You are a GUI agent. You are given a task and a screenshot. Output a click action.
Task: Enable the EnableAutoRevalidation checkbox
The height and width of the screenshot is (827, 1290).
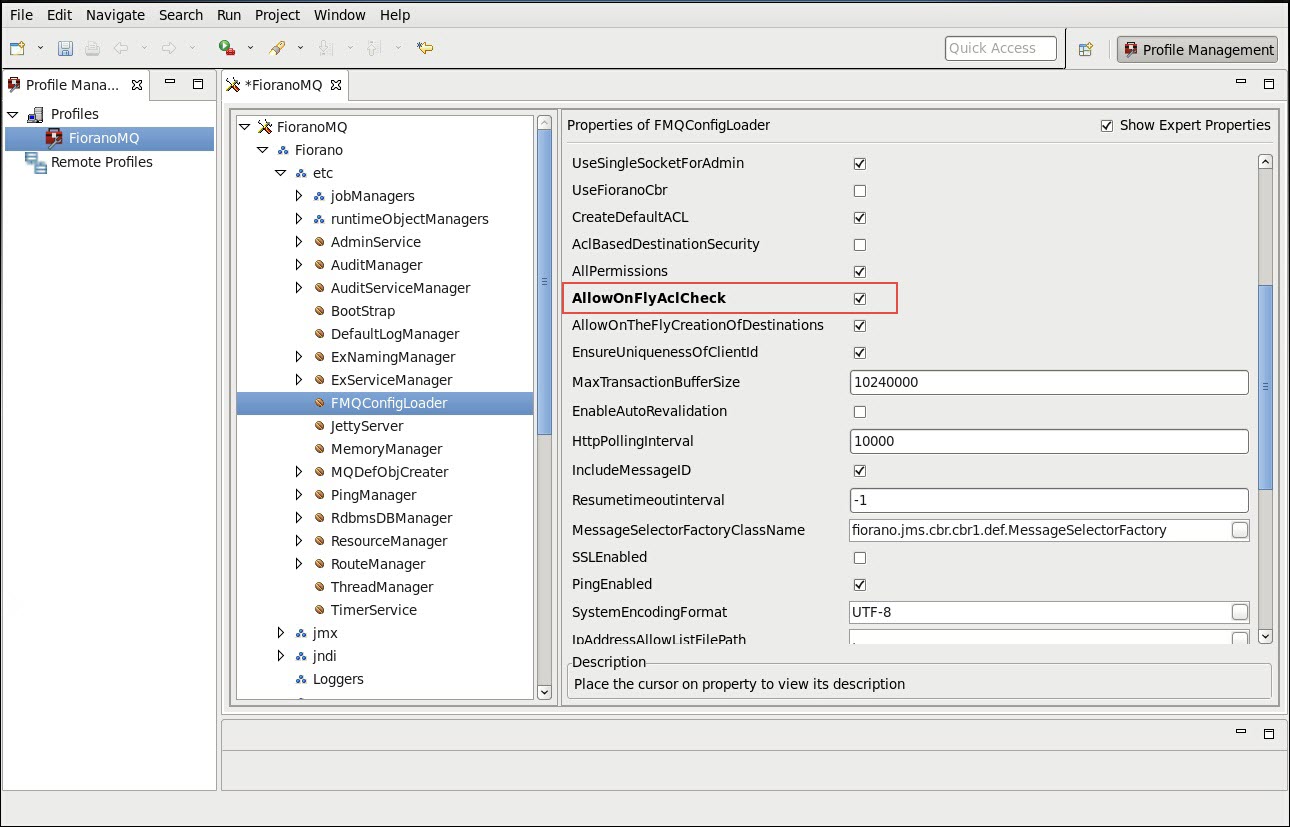(x=860, y=412)
